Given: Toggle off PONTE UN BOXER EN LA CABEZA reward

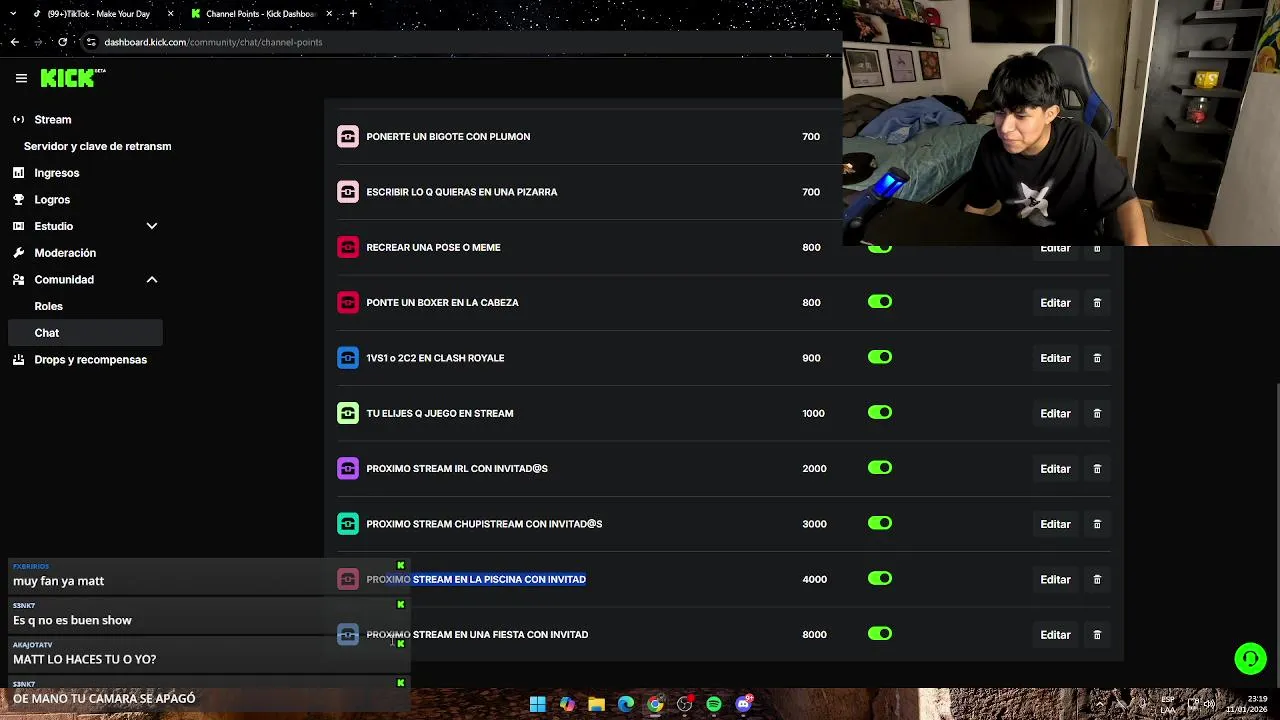Looking at the screenshot, I should [879, 302].
